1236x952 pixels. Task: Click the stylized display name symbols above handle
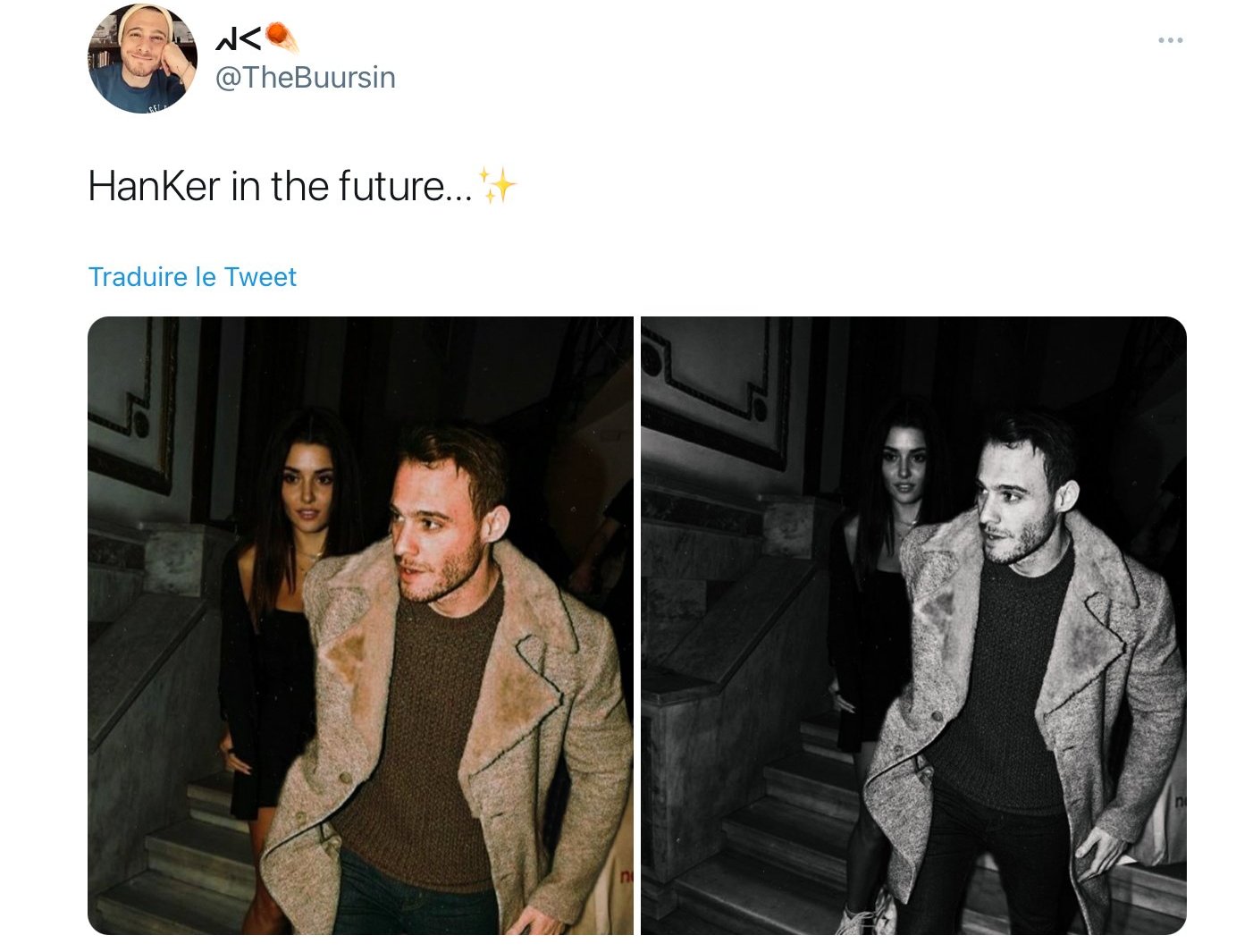(239, 38)
